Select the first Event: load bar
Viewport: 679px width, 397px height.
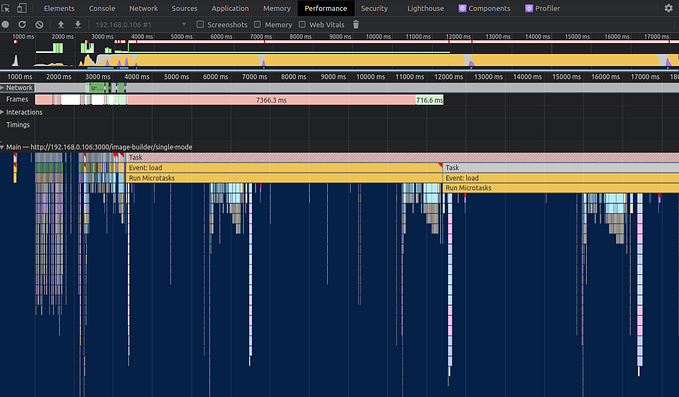pos(284,168)
